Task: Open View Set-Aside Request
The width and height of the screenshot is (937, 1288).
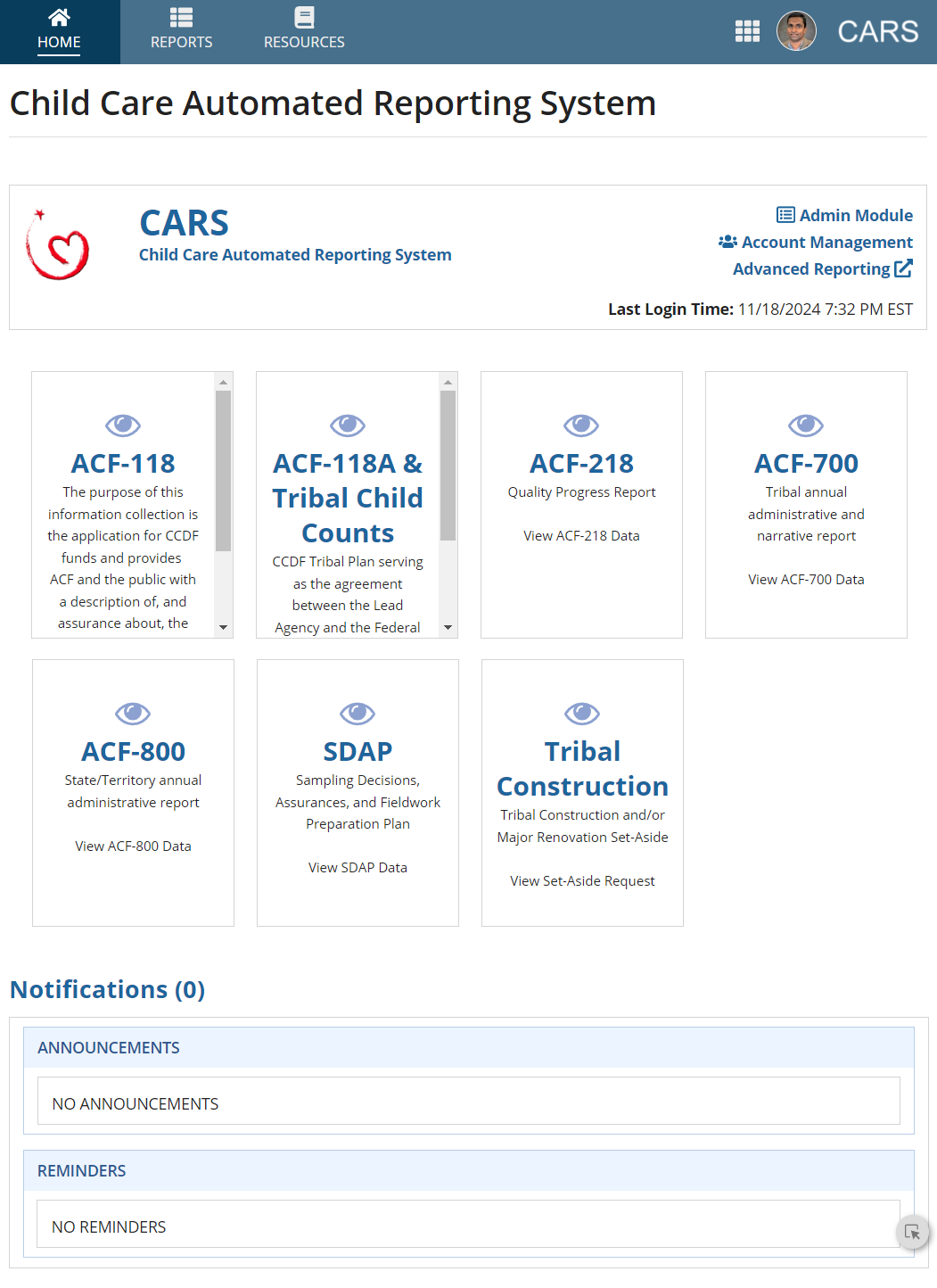Action: 582,880
